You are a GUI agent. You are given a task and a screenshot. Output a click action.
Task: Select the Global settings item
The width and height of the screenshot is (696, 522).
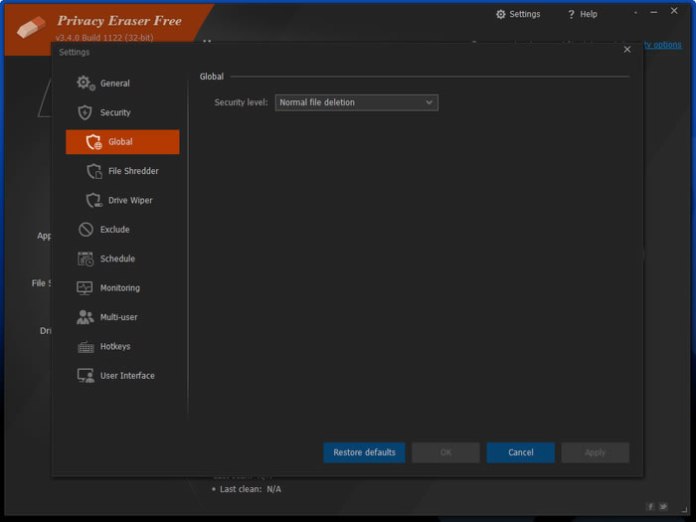(123, 142)
